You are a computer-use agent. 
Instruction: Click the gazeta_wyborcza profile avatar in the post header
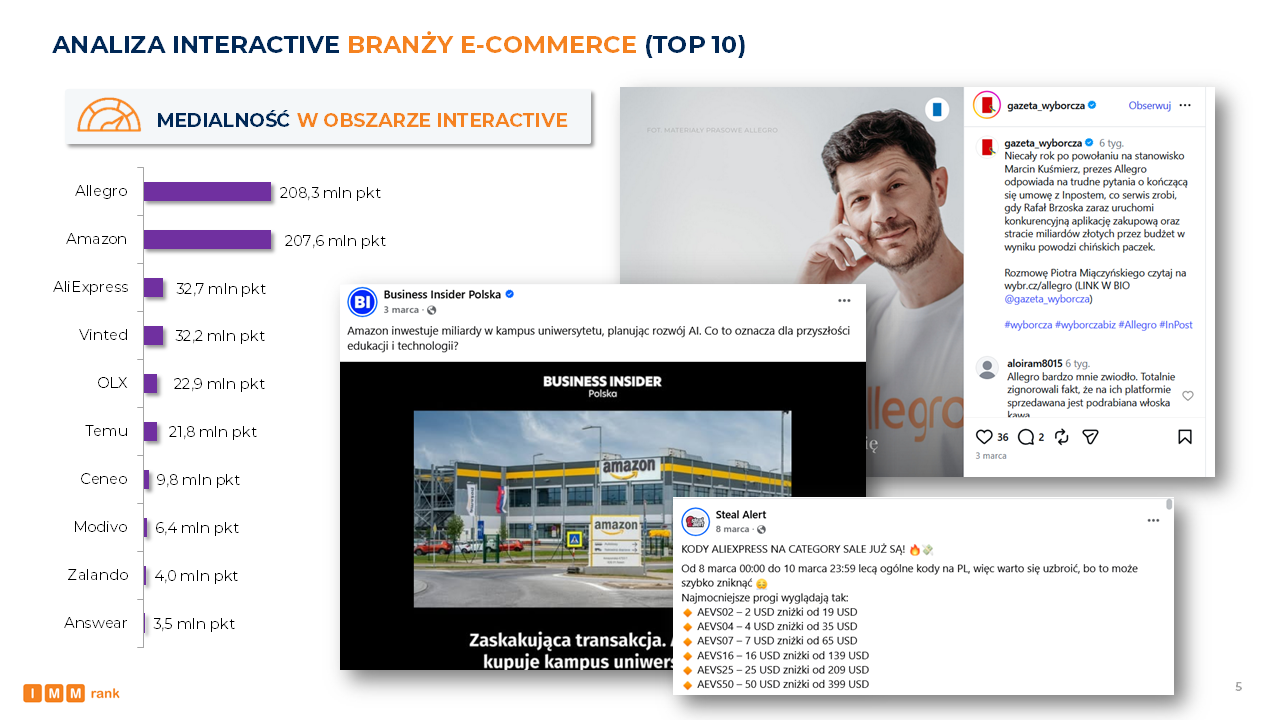(988, 105)
